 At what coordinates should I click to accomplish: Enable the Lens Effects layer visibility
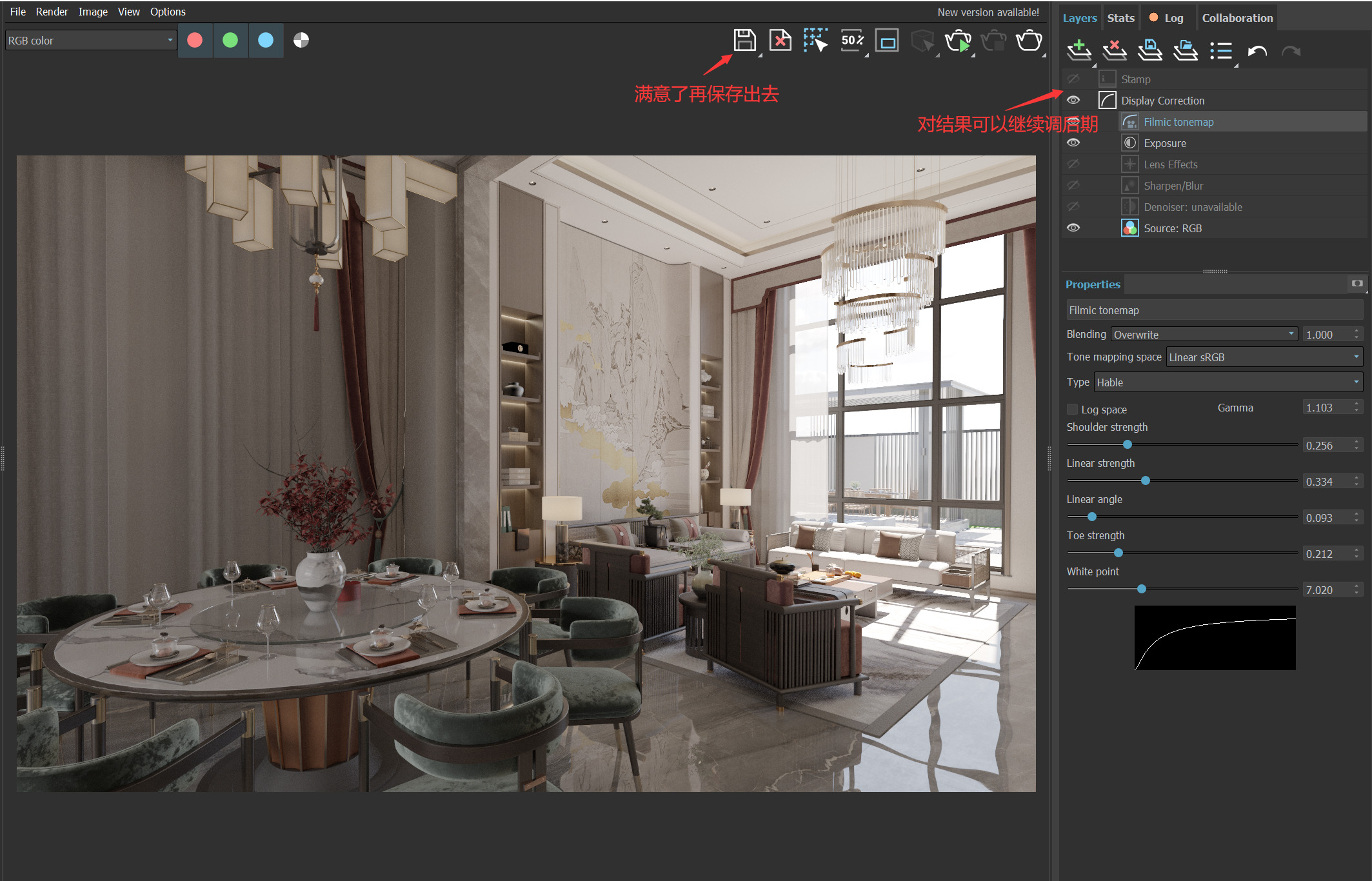click(x=1073, y=164)
